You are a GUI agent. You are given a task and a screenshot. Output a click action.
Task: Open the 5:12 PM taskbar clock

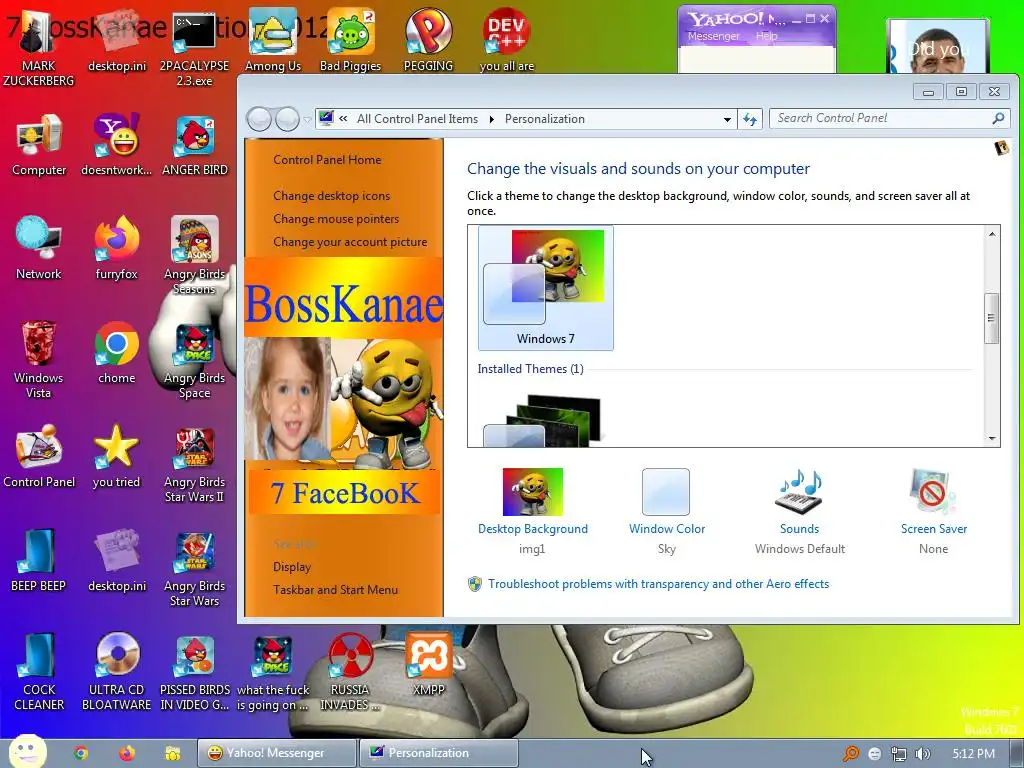click(973, 754)
